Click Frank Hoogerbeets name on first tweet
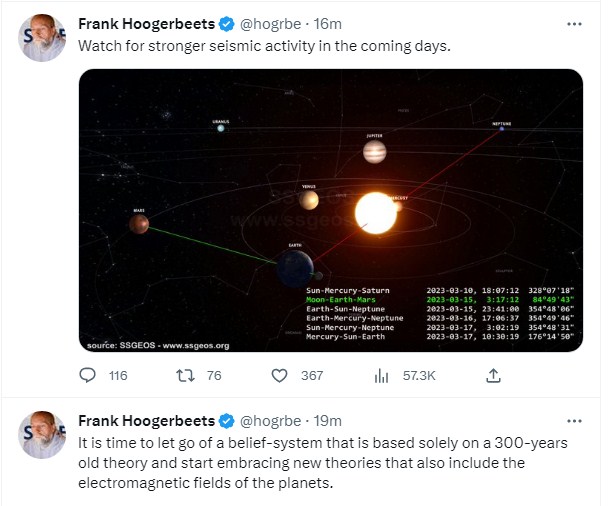This screenshot has width=613, height=506. point(147,23)
